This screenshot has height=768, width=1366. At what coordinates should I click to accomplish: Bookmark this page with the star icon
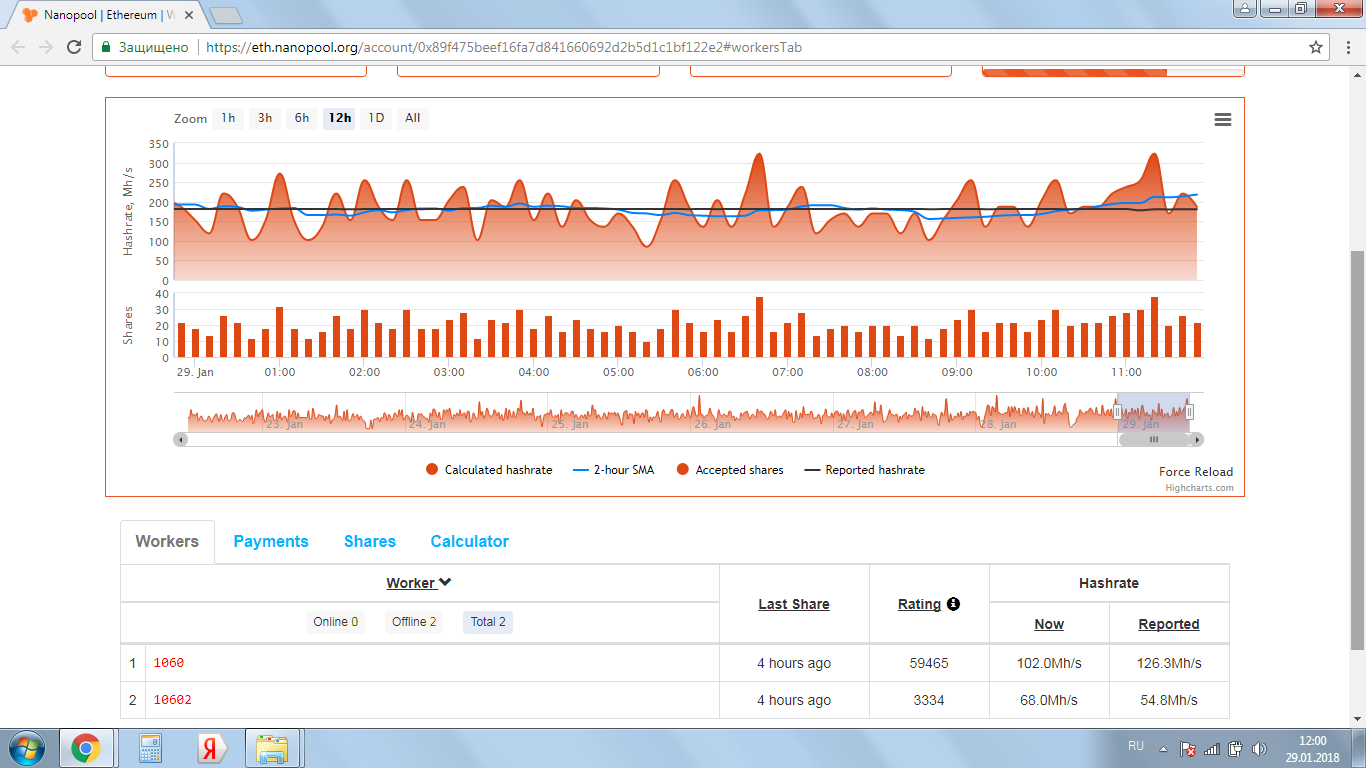click(1316, 47)
